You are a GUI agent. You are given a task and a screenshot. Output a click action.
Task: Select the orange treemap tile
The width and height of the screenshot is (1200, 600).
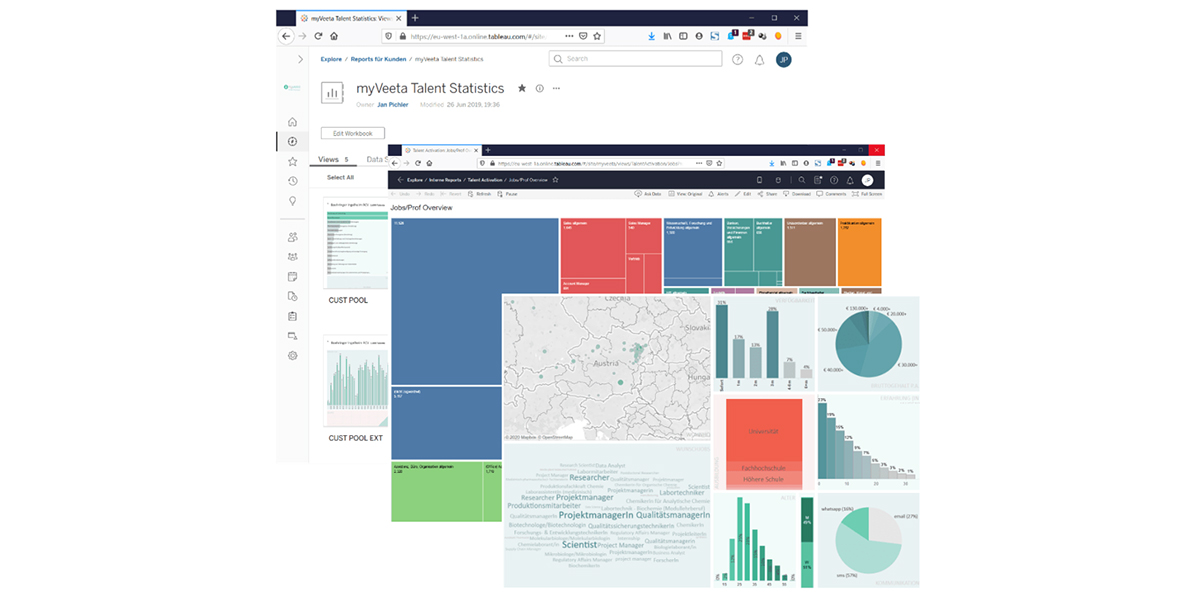point(859,252)
